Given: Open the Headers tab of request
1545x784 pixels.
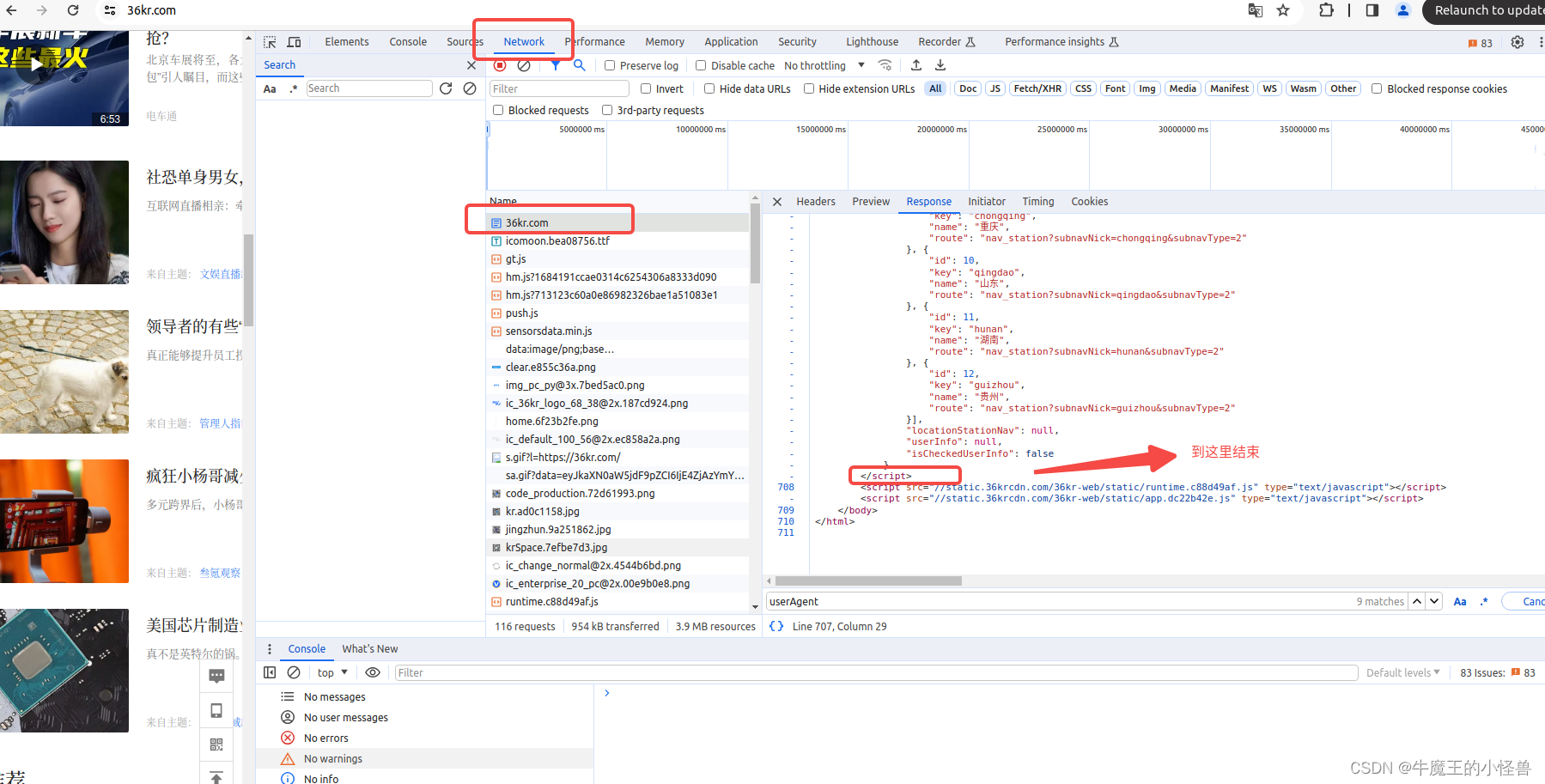Looking at the screenshot, I should coord(816,202).
